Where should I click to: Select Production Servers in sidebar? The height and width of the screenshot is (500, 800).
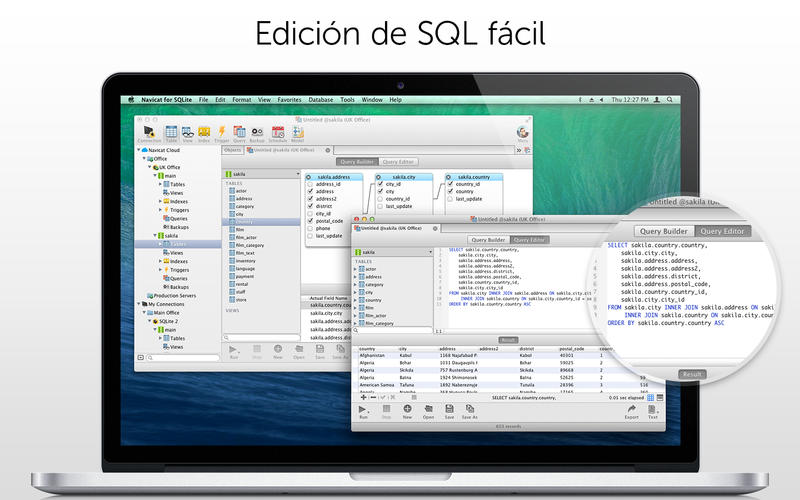[171, 295]
